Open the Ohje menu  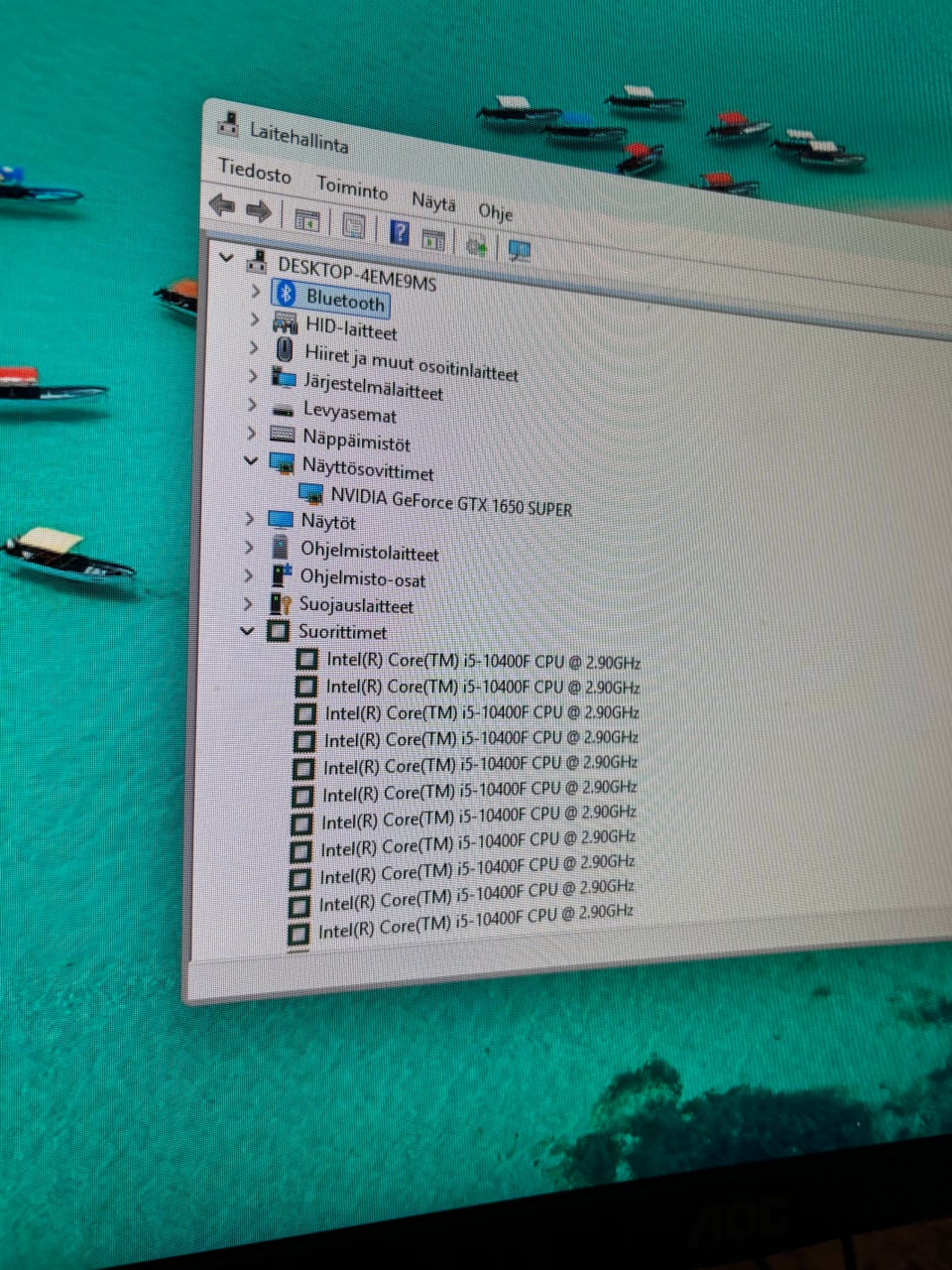click(495, 211)
